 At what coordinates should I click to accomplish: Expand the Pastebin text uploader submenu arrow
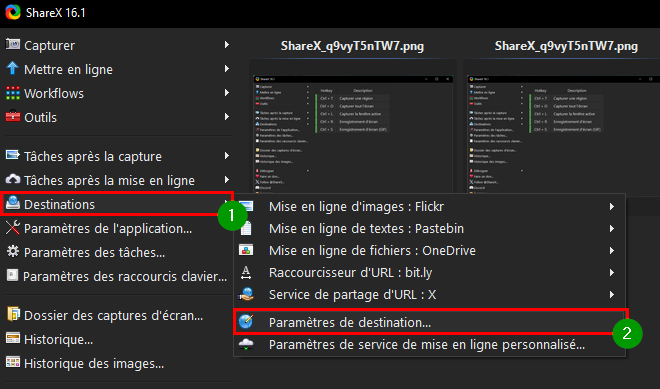pyautogui.click(x=612, y=229)
